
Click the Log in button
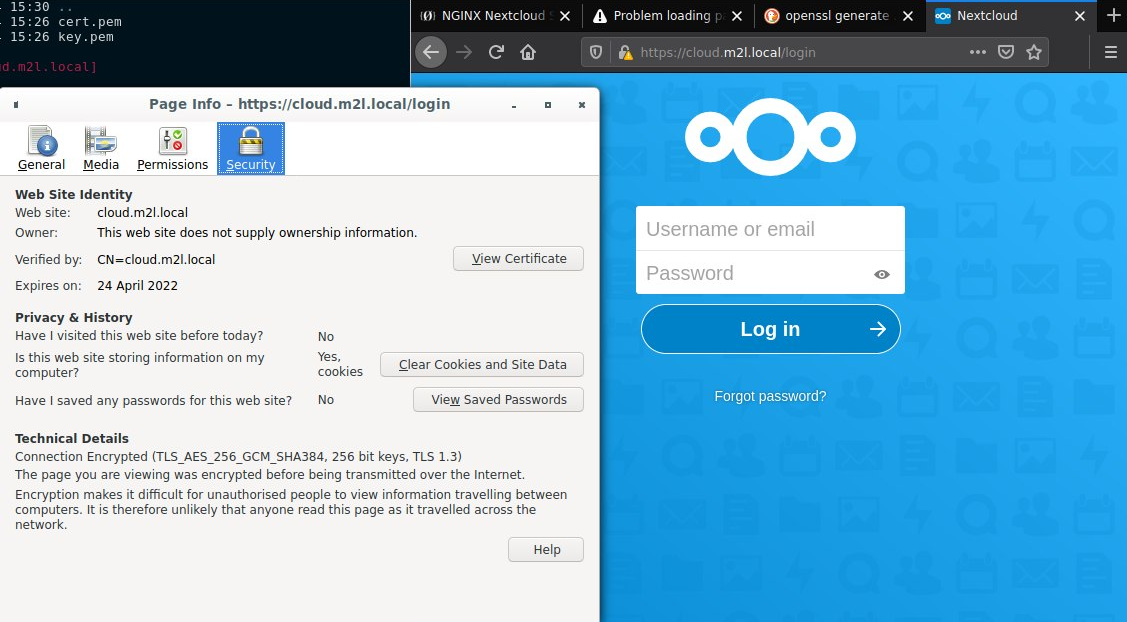770,329
